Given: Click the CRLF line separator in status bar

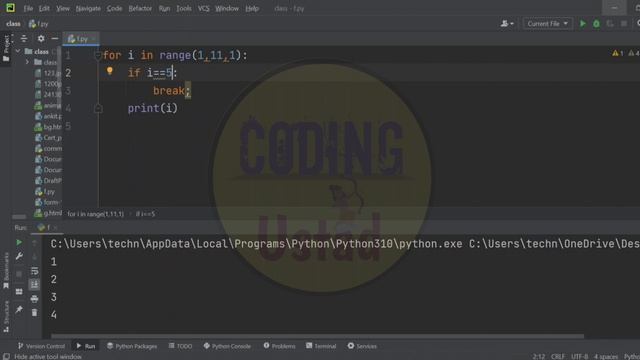Looking at the screenshot, I should 558,356.
